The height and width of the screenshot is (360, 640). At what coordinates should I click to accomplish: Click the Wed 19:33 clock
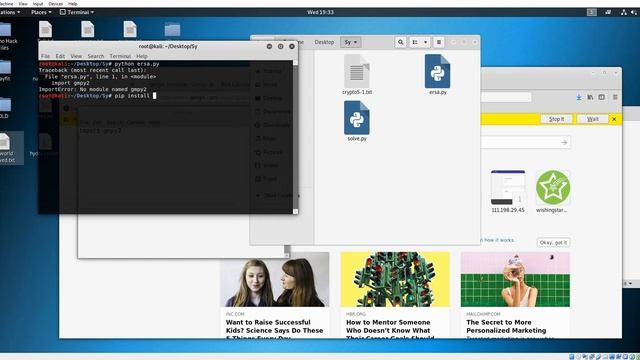[x=320, y=12]
